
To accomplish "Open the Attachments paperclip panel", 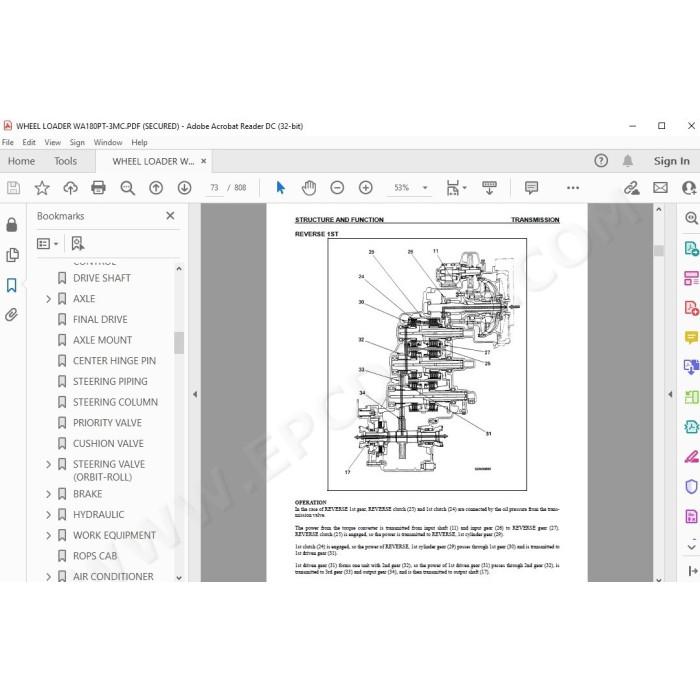I will click(12, 315).
